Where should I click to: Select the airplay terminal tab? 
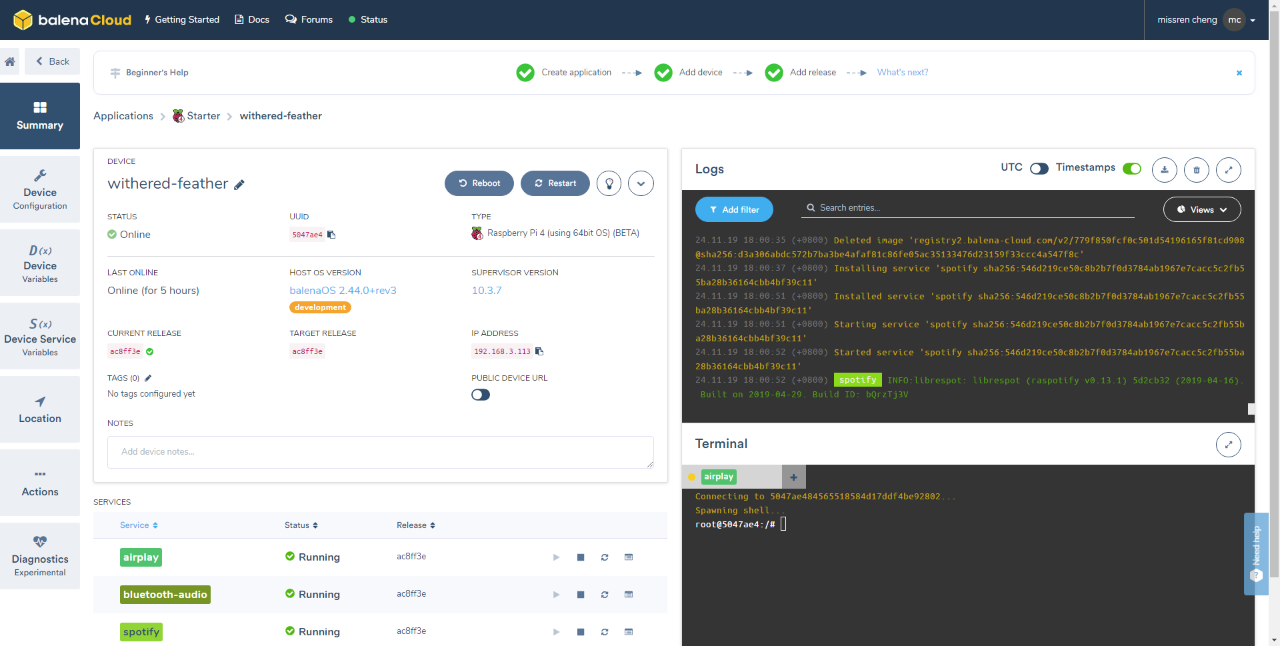pyautogui.click(x=731, y=477)
